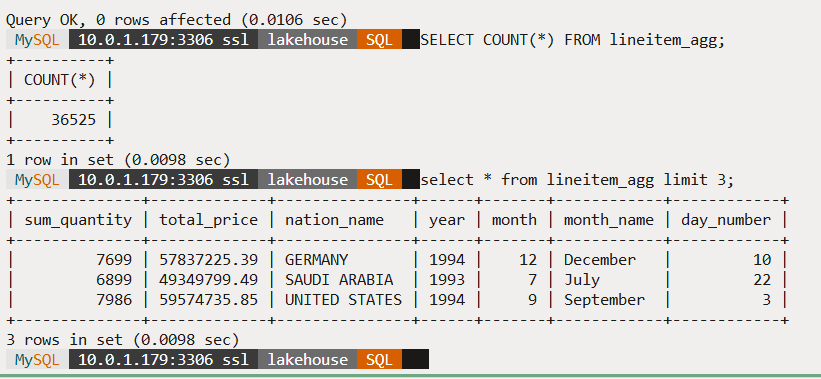Select the 'SELECT COUNT(*) FROM lineitem_agg;' command
The height and width of the screenshot is (379, 821).
pyautogui.click(x=573, y=40)
